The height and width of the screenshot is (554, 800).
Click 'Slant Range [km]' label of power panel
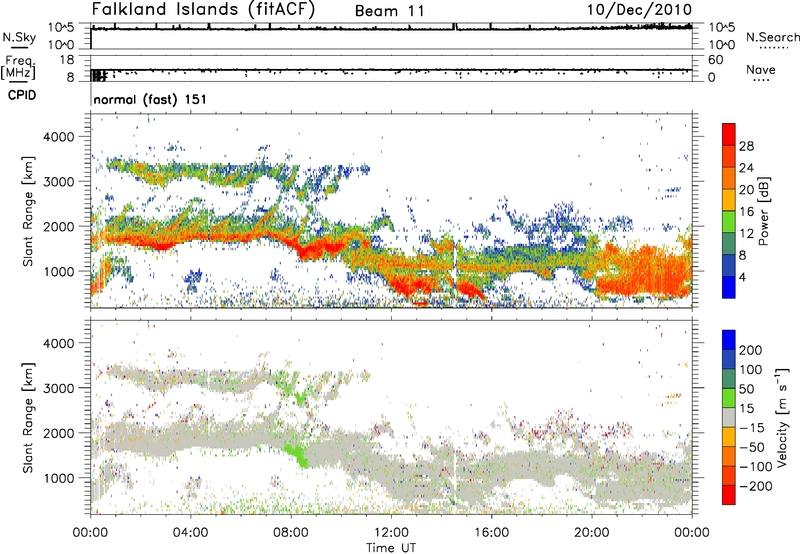point(28,211)
